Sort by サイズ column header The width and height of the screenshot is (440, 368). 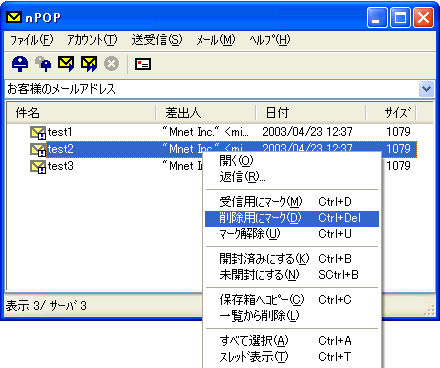coord(391,113)
